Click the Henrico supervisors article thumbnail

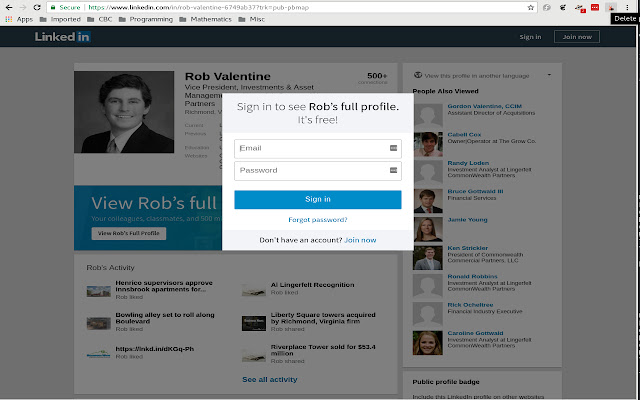[x=98, y=291]
